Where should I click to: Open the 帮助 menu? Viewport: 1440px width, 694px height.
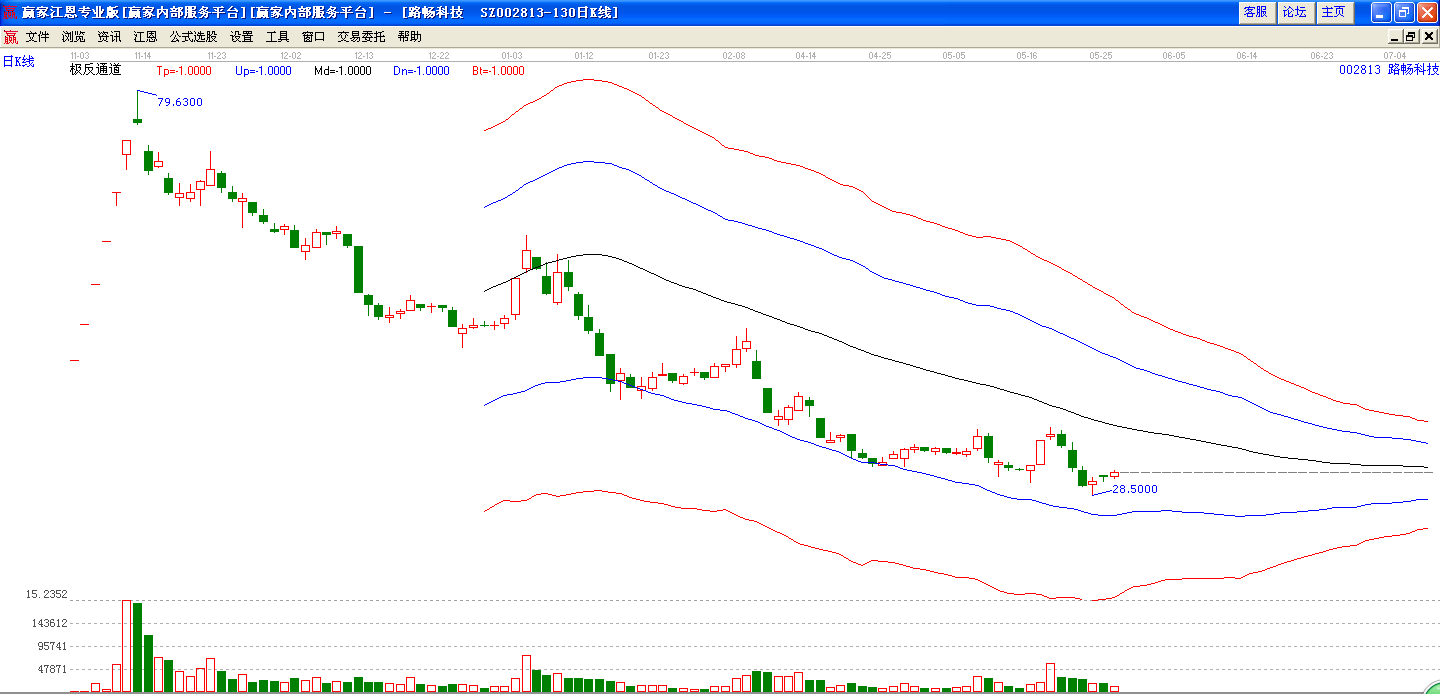[x=409, y=37]
